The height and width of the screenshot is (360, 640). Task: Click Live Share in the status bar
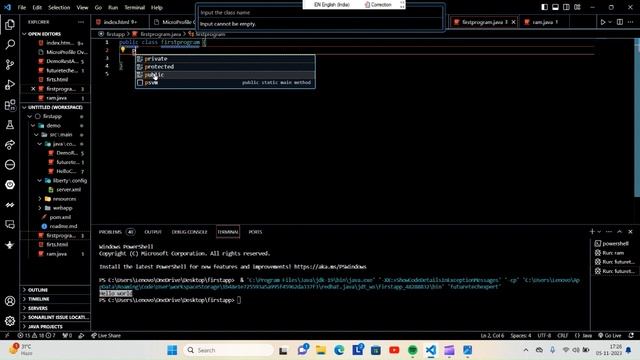tap(106, 336)
